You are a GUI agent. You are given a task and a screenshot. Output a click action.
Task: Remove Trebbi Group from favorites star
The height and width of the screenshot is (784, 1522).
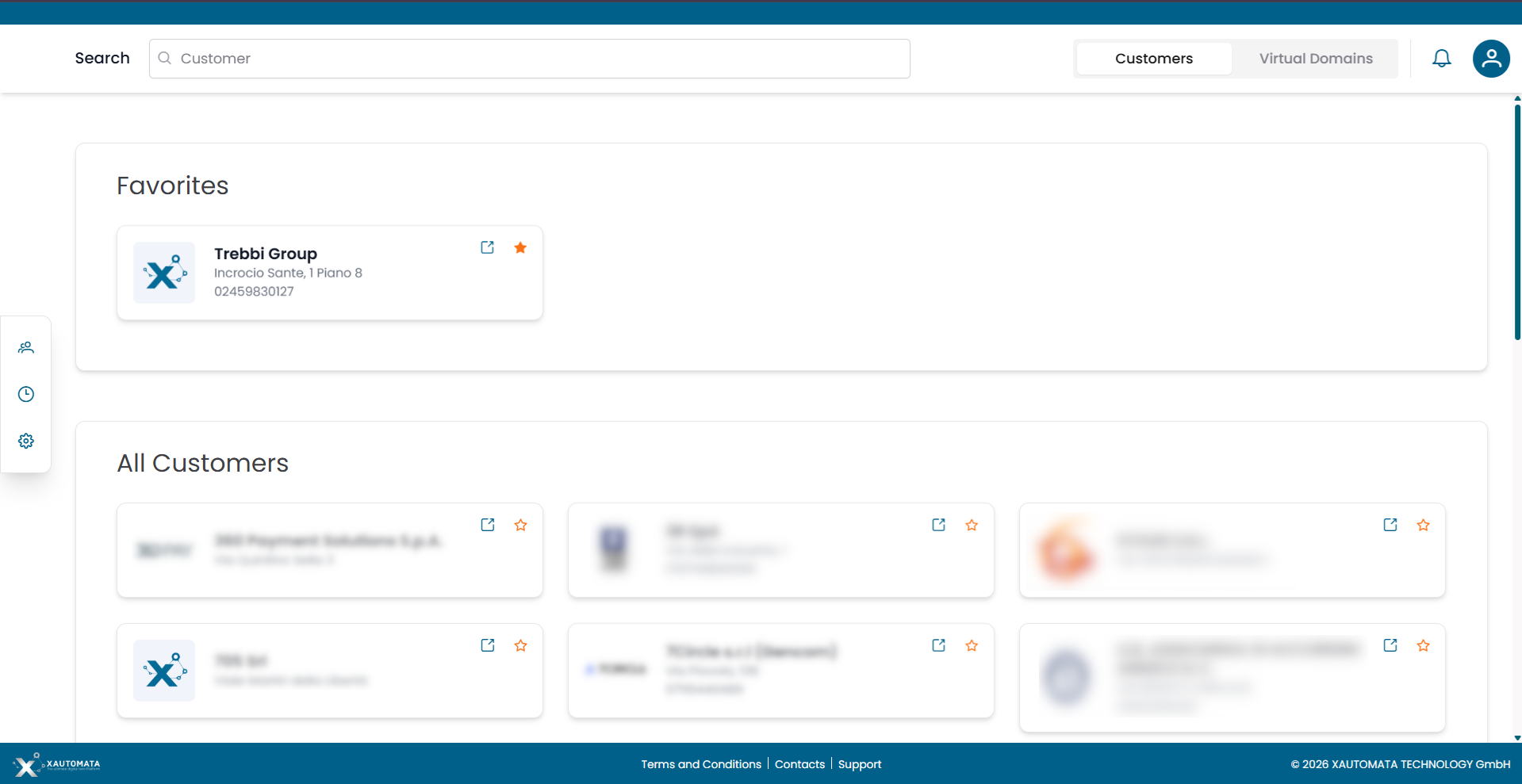click(520, 248)
